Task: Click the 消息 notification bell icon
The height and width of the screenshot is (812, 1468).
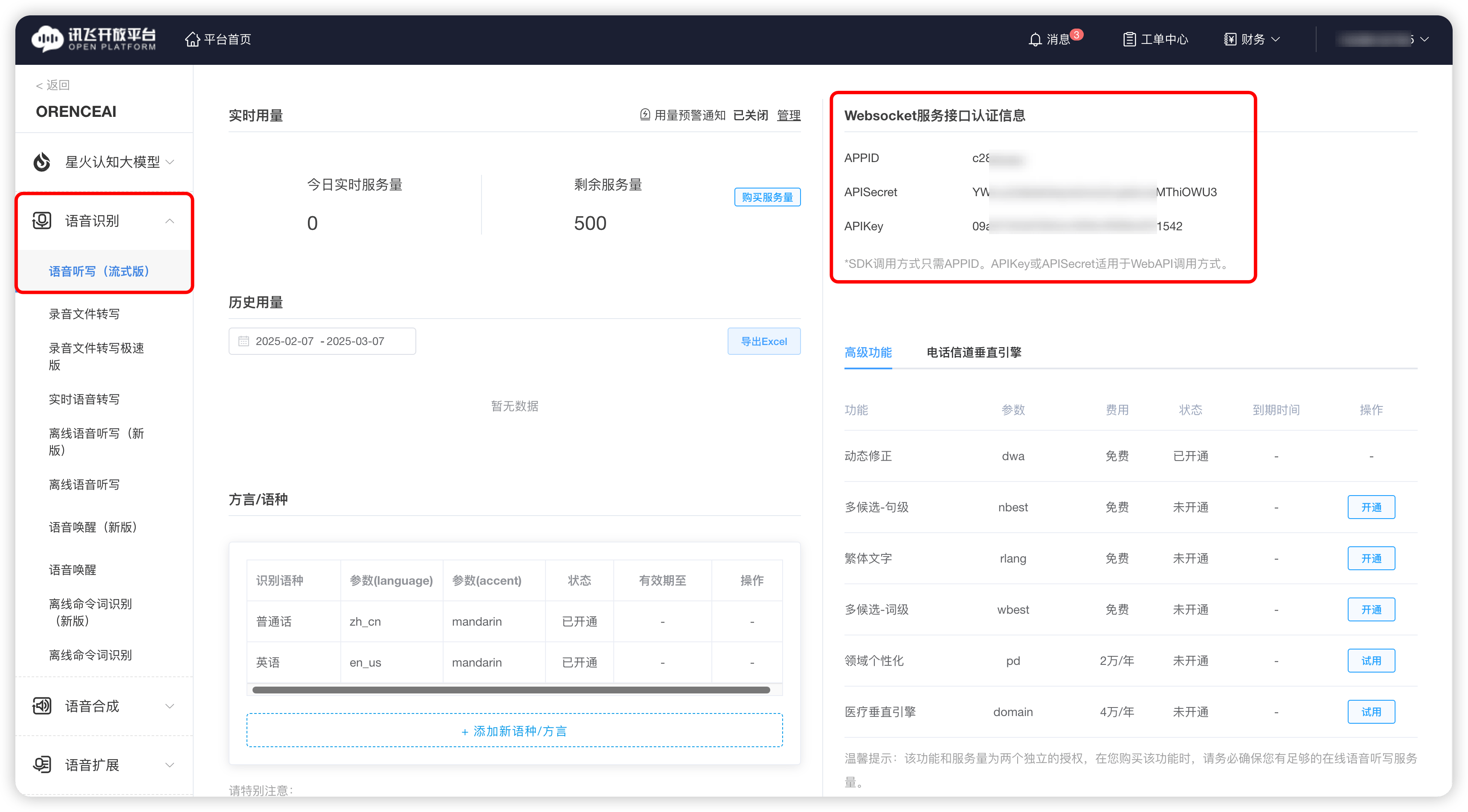Action: 1036,39
